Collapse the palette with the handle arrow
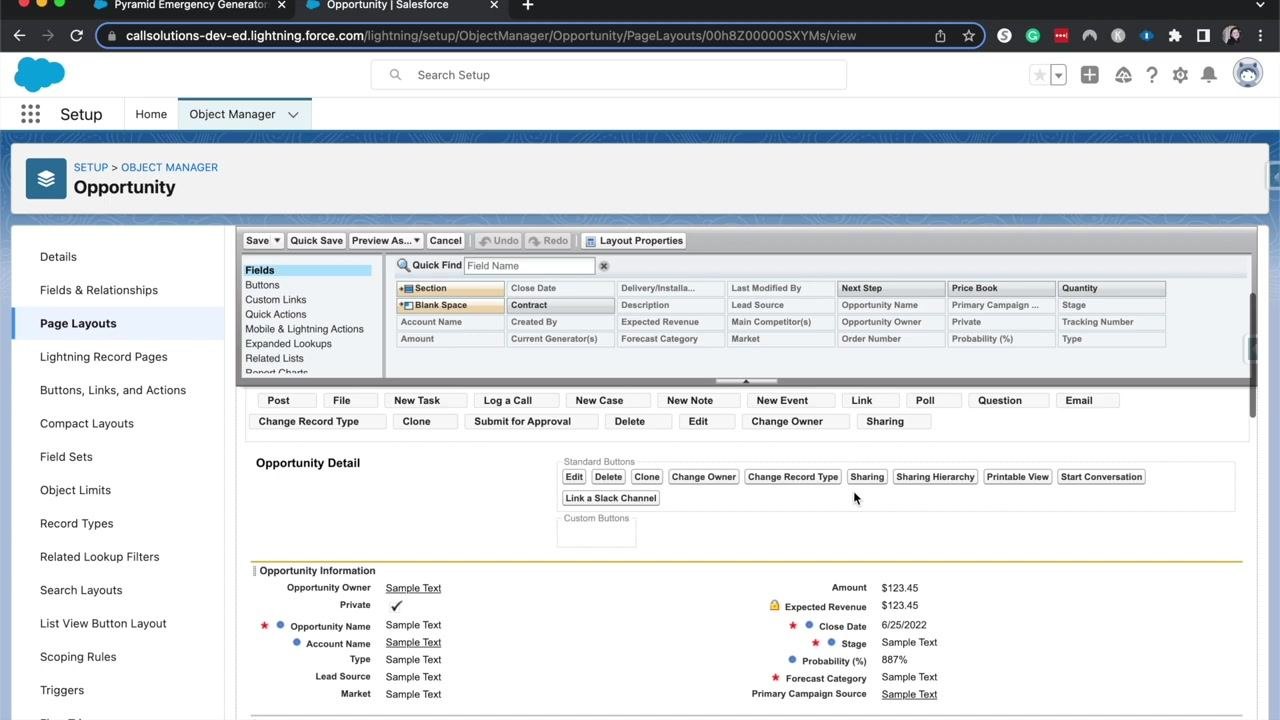Image resolution: width=1280 pixels, height=720 pixels. [x=746, y=381]
